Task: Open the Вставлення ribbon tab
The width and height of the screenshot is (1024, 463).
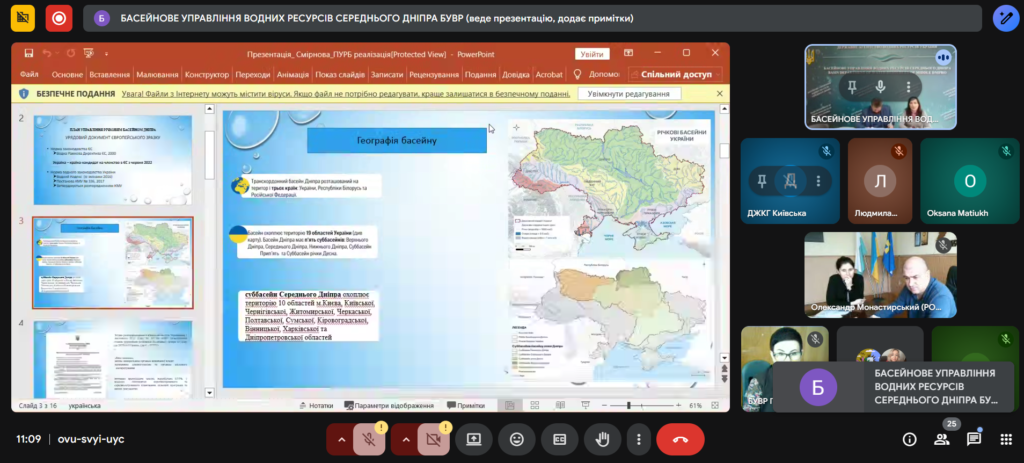Action: (109, 74)
